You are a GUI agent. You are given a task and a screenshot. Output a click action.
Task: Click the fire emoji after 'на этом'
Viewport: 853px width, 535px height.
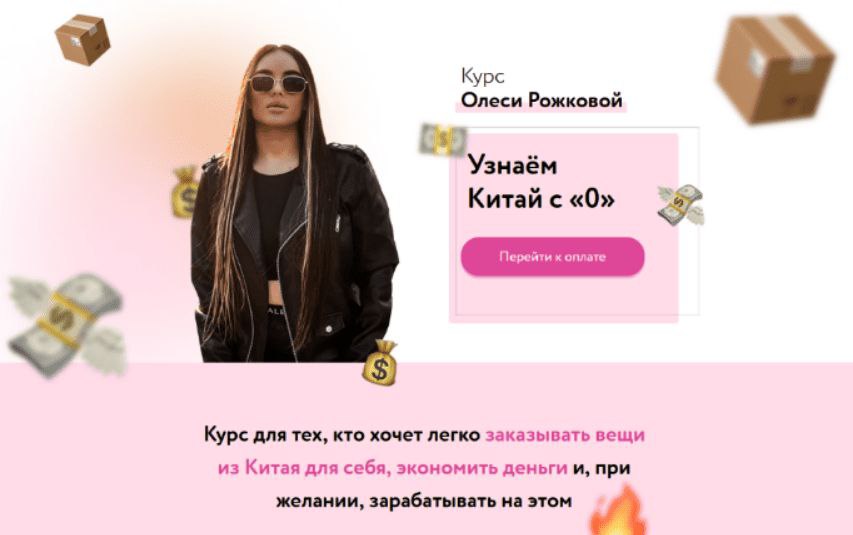point(619,511)
